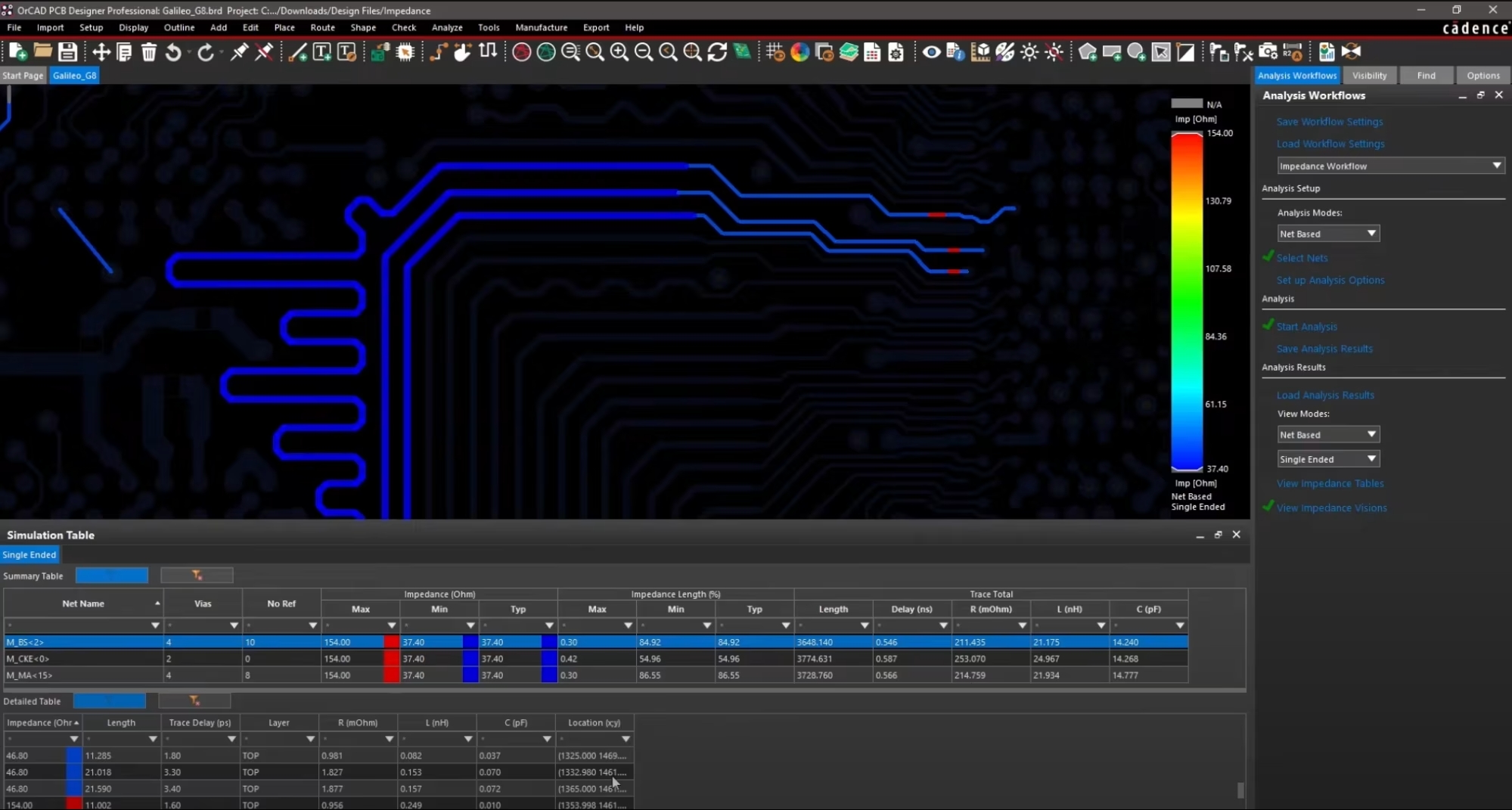Viewport: 1512px width, 810px height.
Task: Switch to the Visibility panel tab
Action: point(1369,76)
